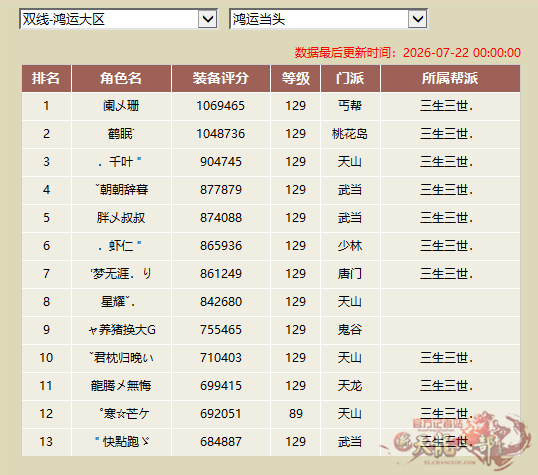This screenshot has height=475, width=538.
Task: Click equipment score 755465
Action: pyautogui.click(x=221, y=330)
